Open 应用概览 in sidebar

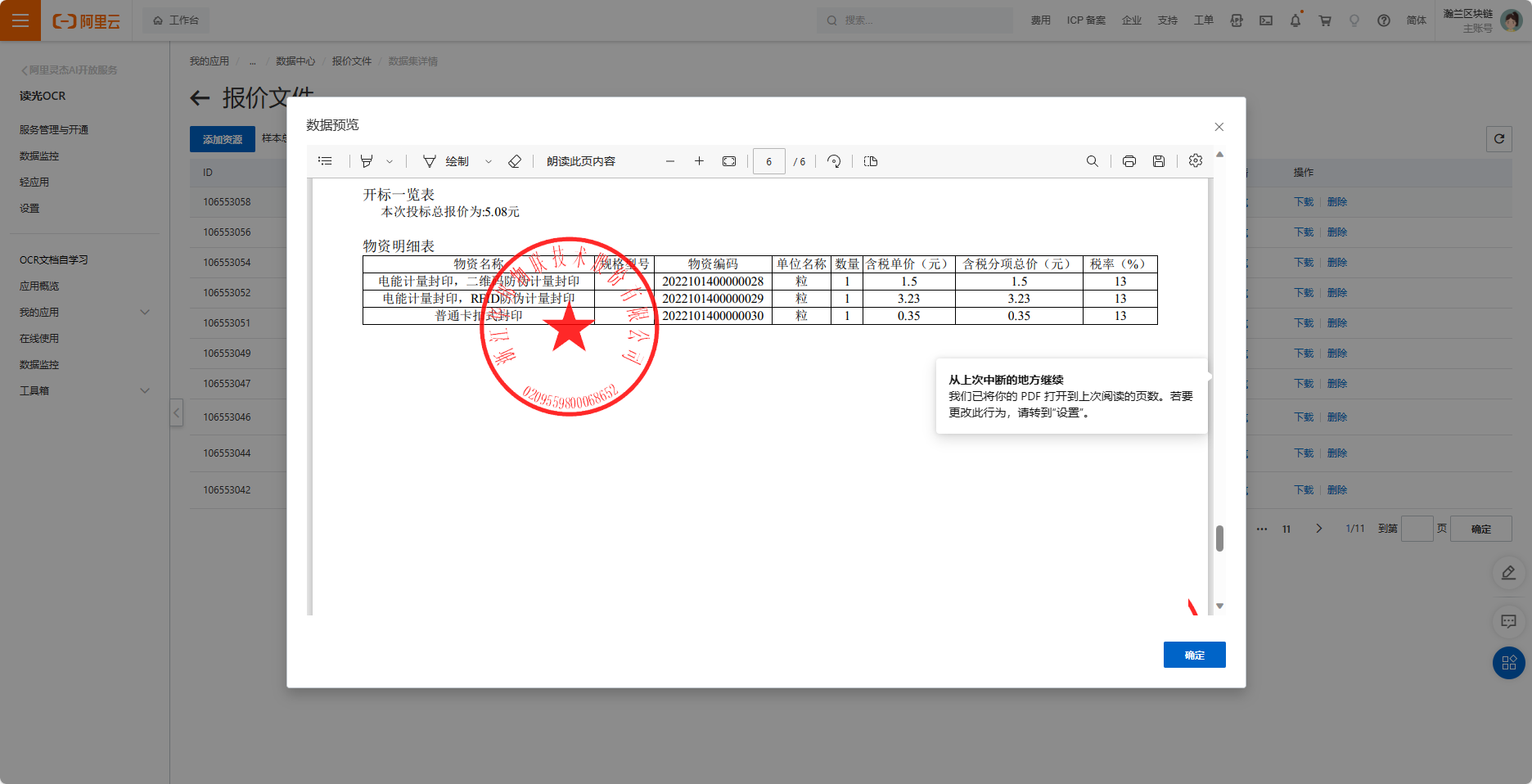pos(39,286)
